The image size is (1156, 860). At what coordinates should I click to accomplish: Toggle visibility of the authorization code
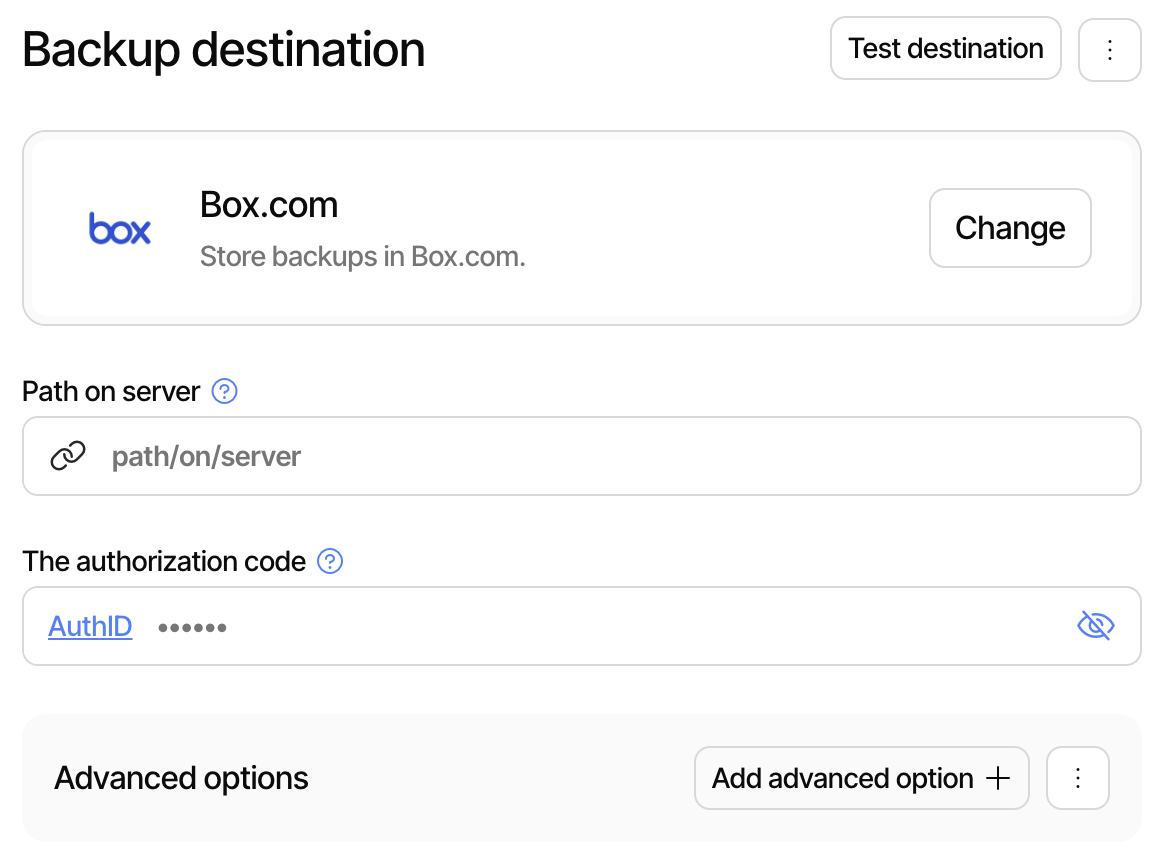coord(1096,625)
